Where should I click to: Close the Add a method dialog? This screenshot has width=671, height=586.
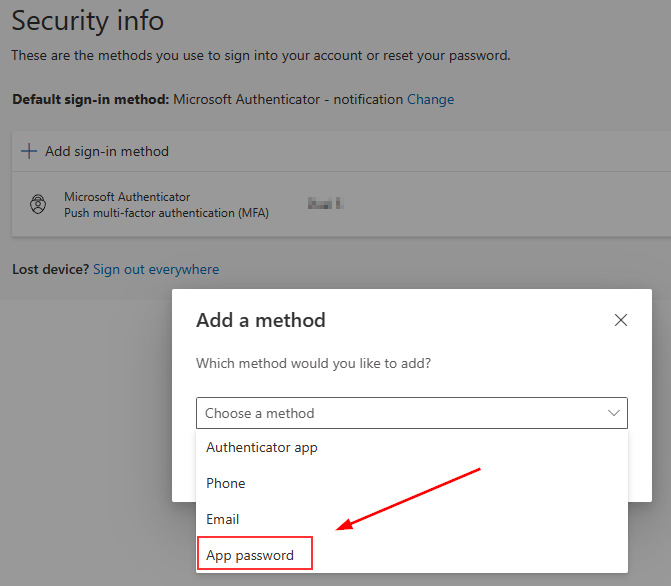click(x=621, y=320)
